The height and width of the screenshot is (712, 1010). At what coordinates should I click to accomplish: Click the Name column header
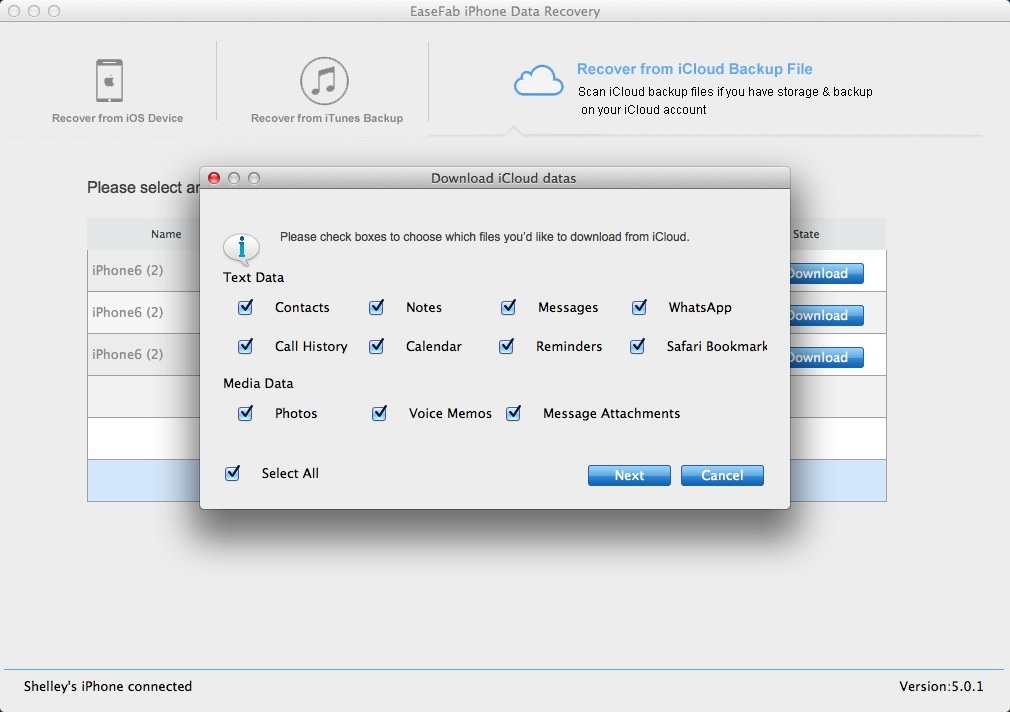point(166,234)
